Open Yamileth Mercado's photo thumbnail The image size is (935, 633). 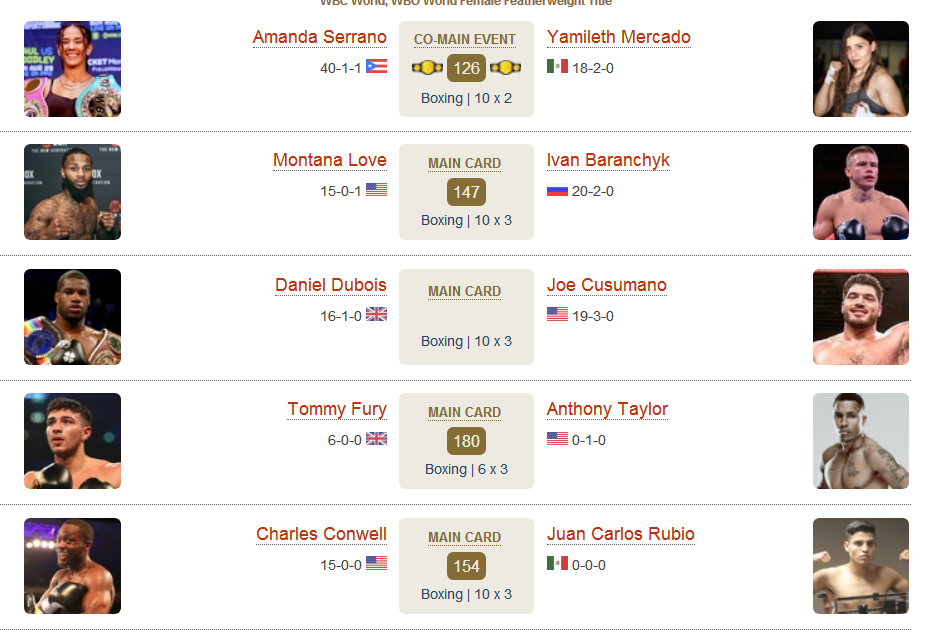pos(861,69)
